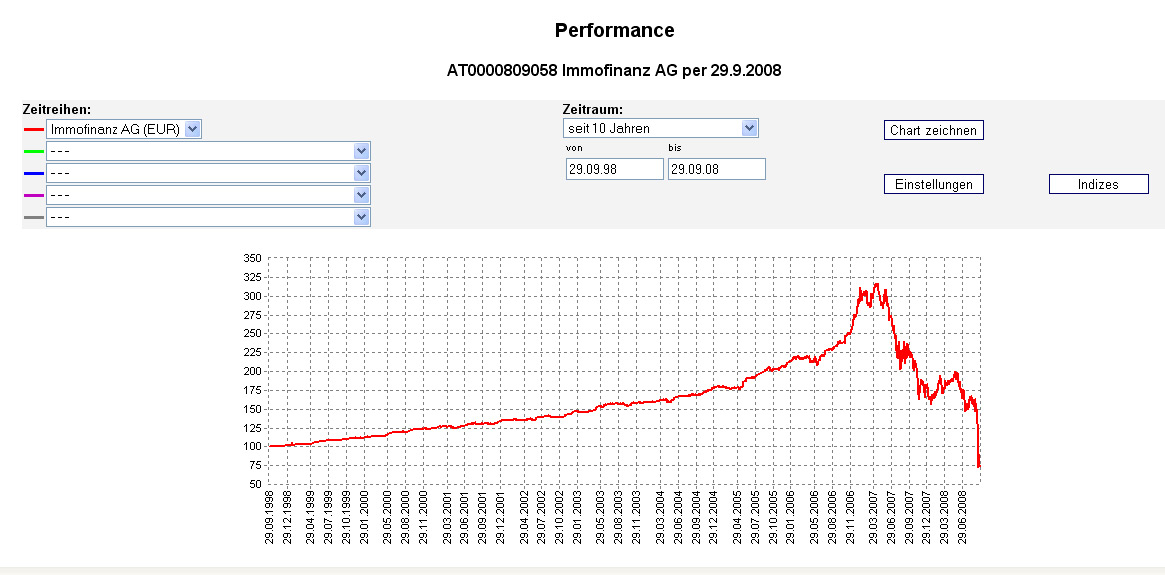Click the x-axis date 29.06.2008
1165x575 pixels.
[x=963, y=519]
